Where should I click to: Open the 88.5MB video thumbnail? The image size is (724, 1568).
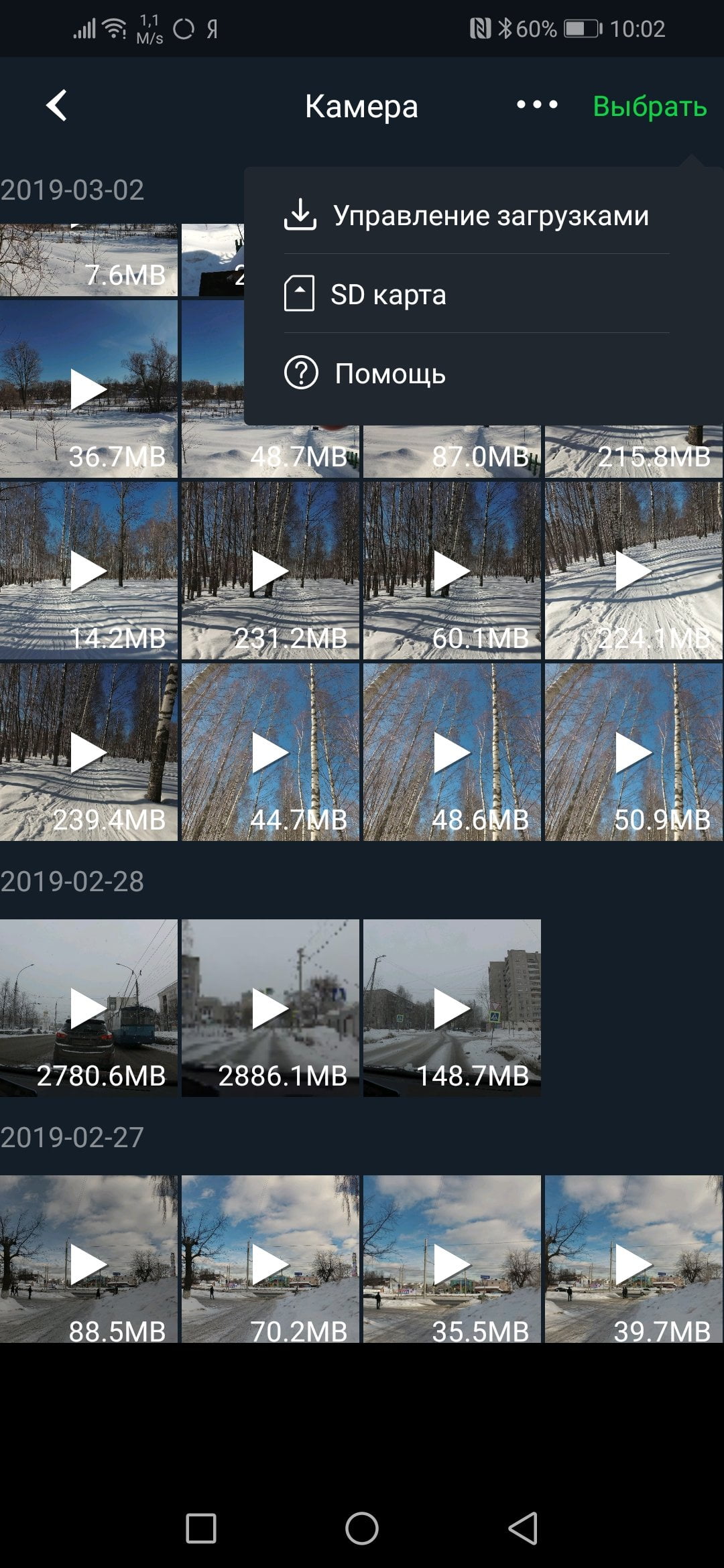point(88,1258)
